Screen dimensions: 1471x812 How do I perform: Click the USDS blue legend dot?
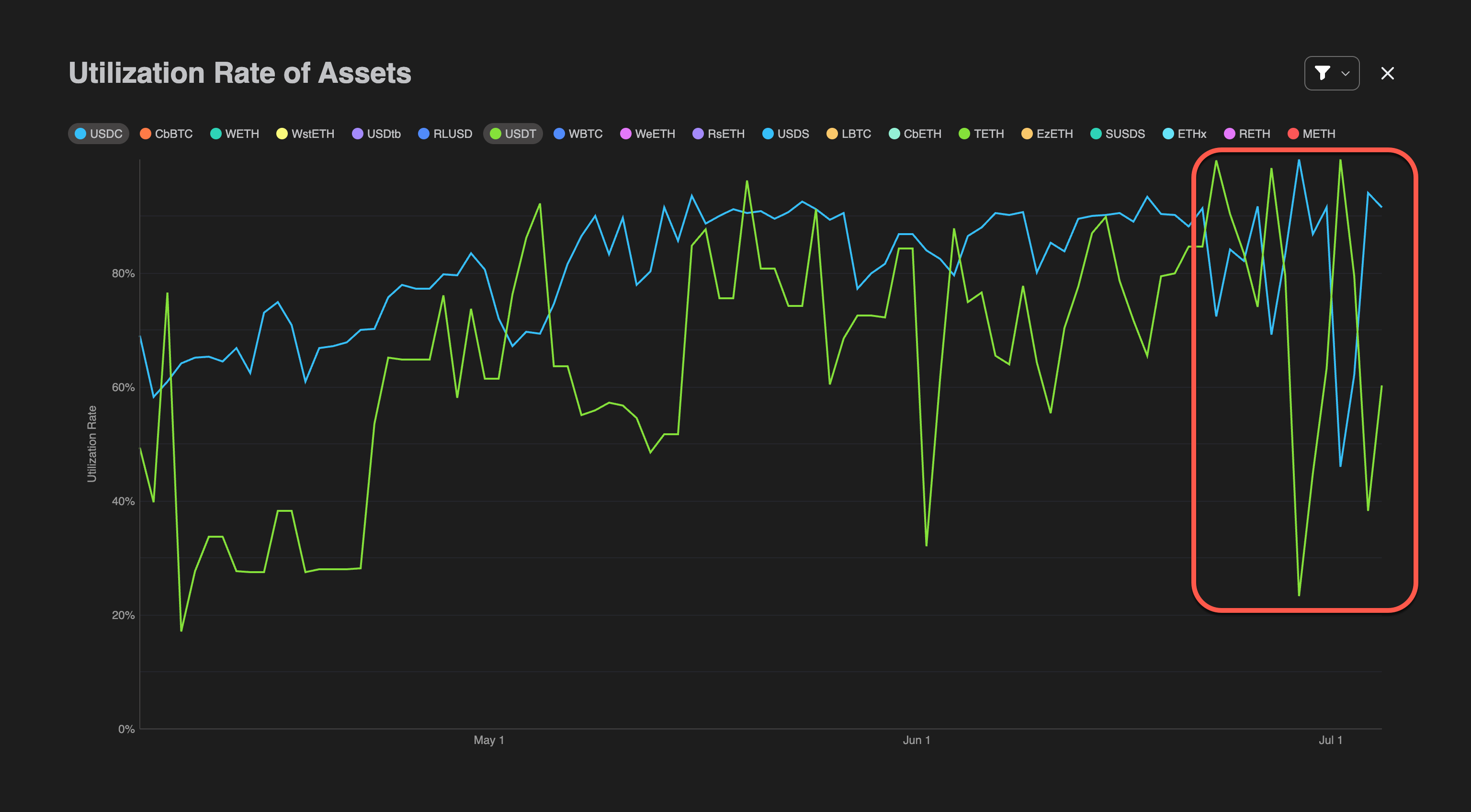[x=768, y=134]
